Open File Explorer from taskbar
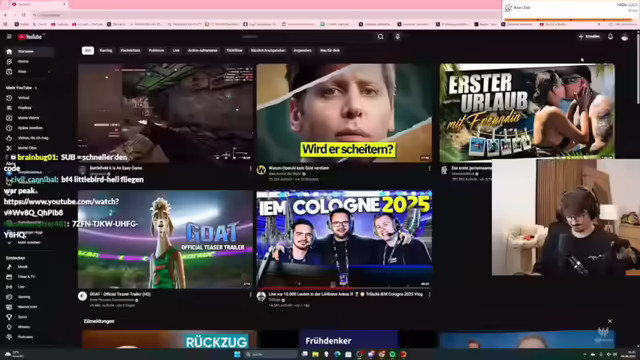The image size is (640, 360). [316, 354]
